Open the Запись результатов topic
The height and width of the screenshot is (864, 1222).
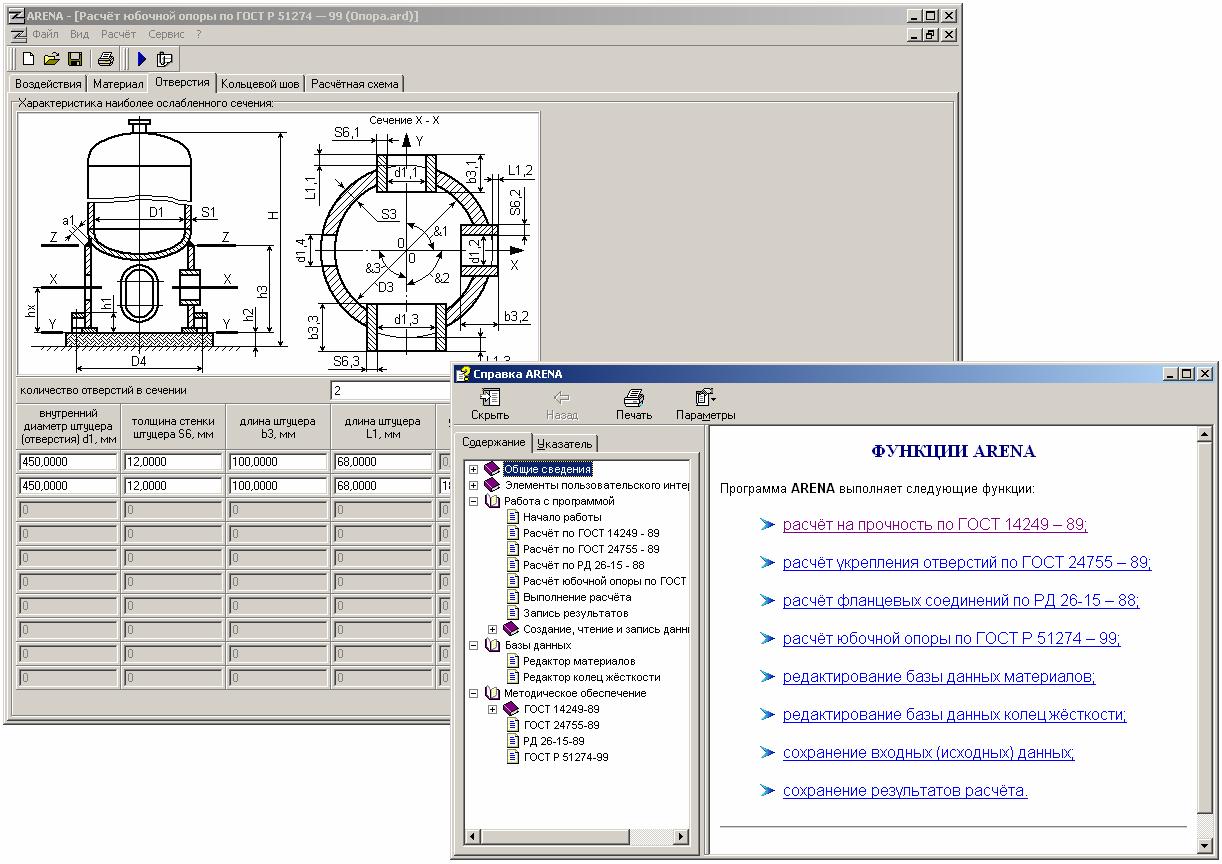(575, 613)
